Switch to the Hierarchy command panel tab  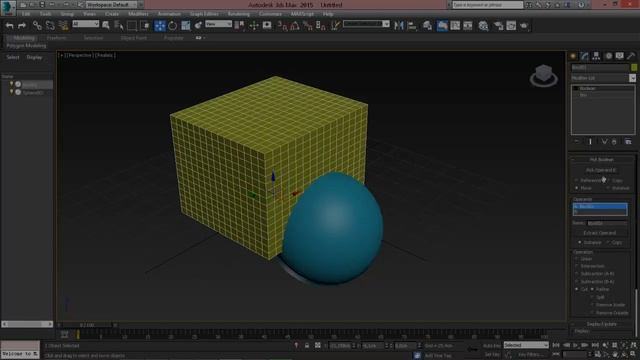pyautogui.click(x=596, y=56)
